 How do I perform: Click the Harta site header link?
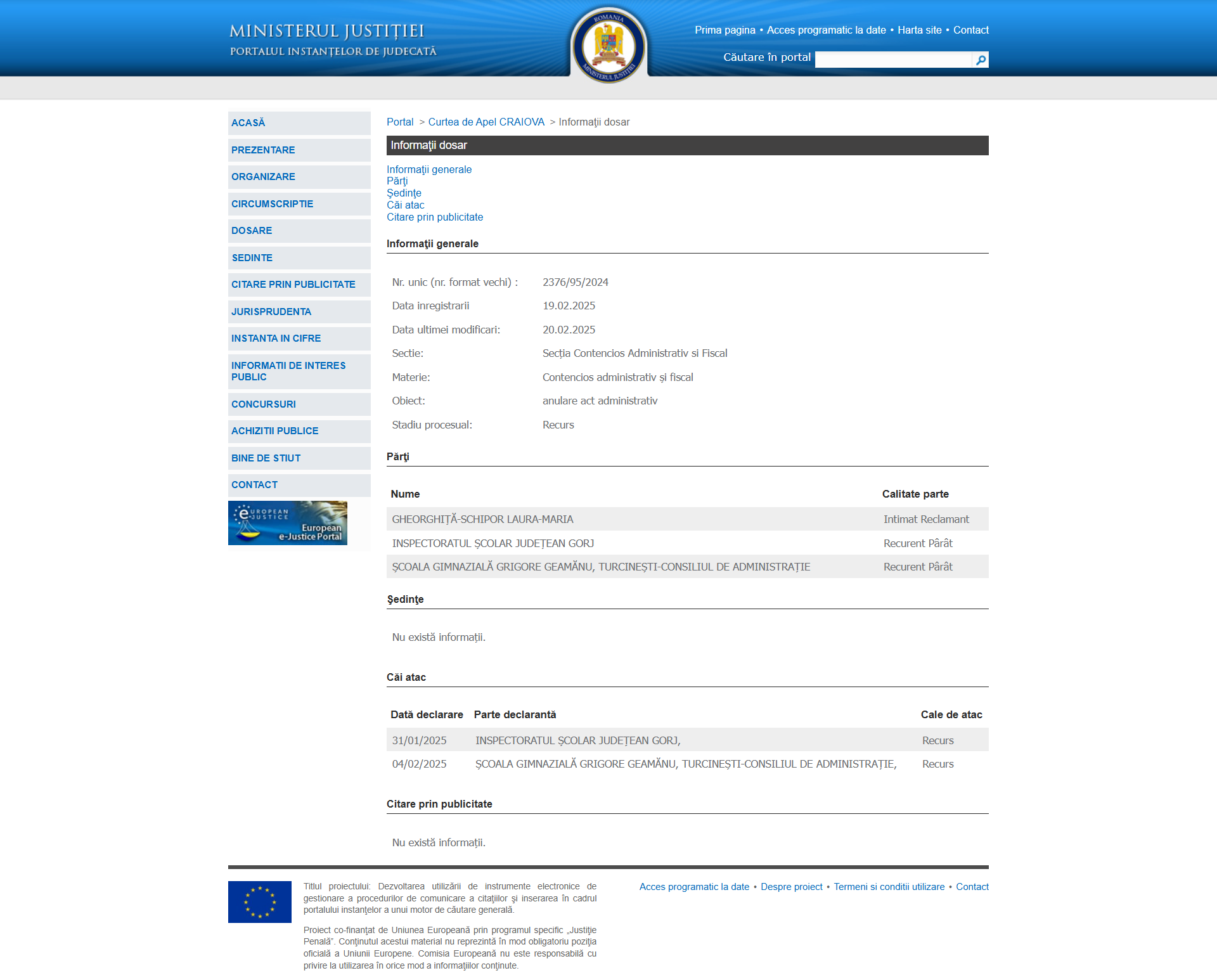coord(919,30)
